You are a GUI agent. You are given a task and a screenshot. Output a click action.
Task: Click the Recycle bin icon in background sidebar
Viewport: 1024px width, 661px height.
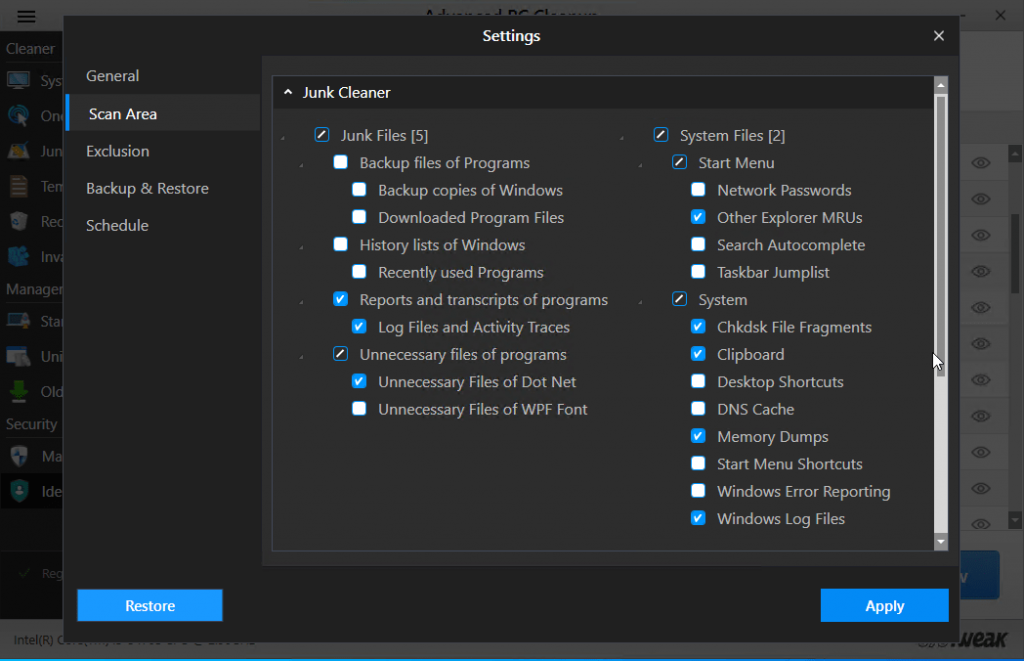pos(18,221)
